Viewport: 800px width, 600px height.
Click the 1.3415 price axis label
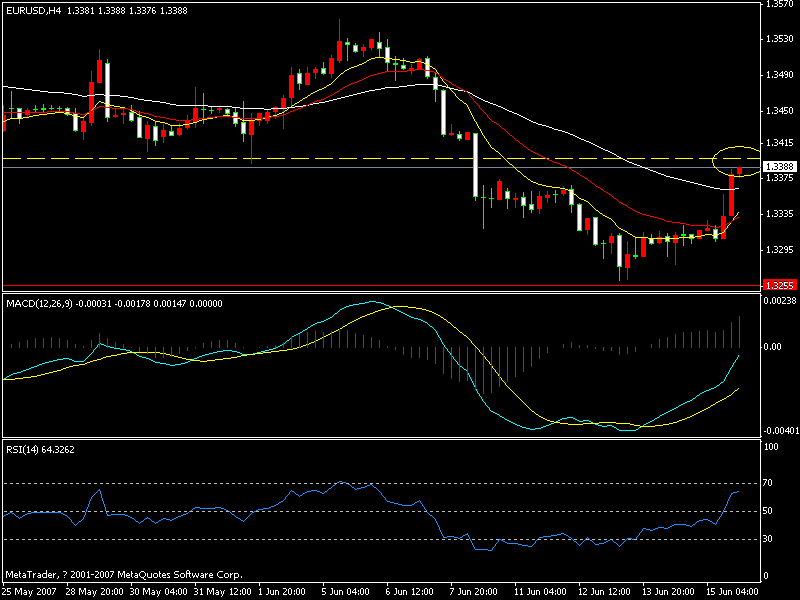click(x=780, y=143)
